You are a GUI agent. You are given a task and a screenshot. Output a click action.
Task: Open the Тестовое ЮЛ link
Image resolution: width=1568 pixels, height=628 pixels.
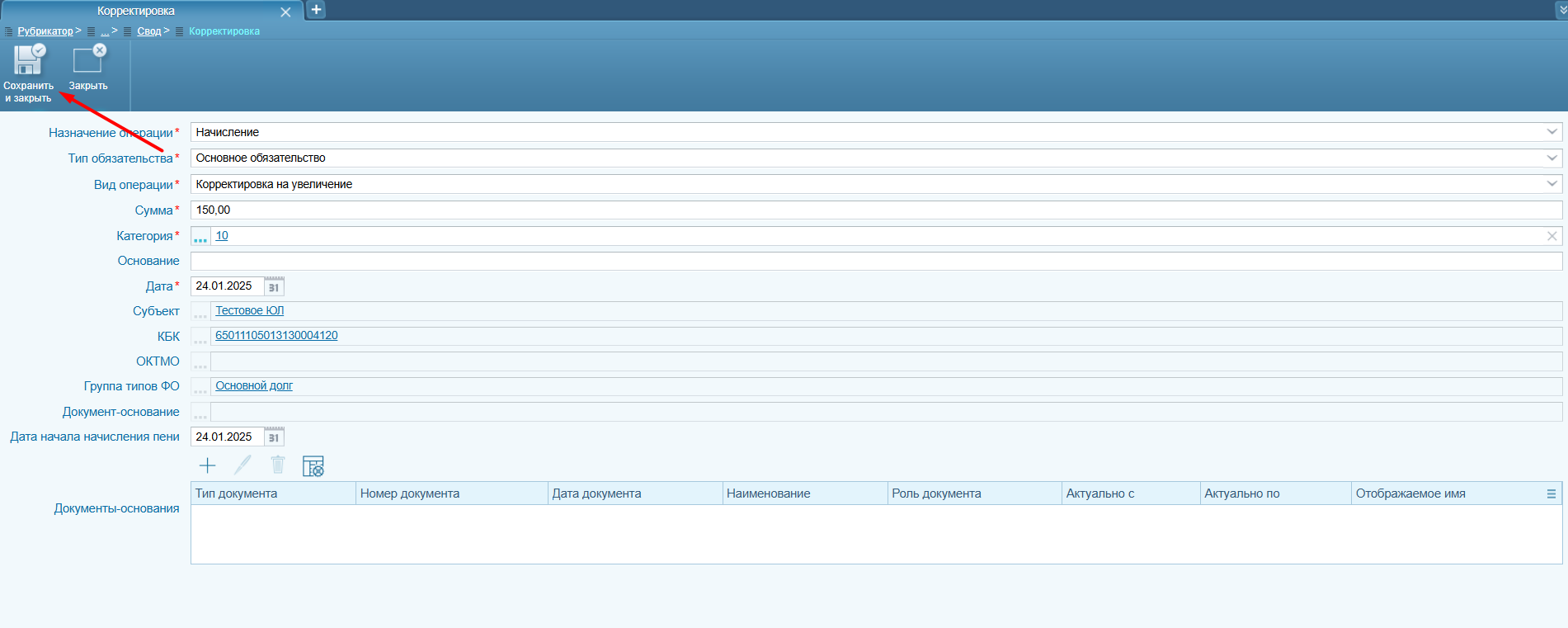[x=250, y=310]
